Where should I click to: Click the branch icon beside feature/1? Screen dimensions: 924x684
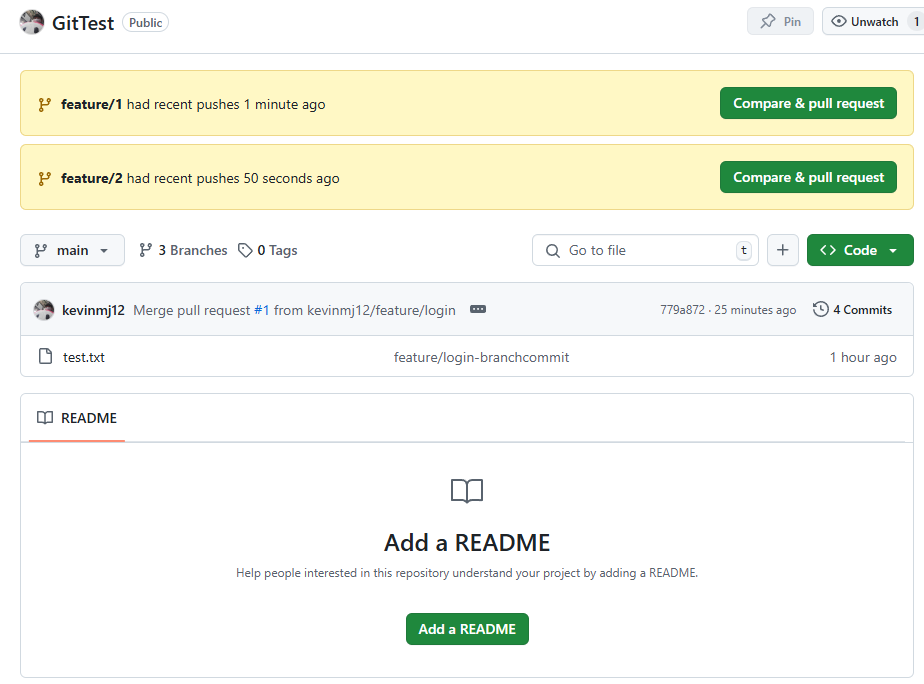tap(45, 104)
